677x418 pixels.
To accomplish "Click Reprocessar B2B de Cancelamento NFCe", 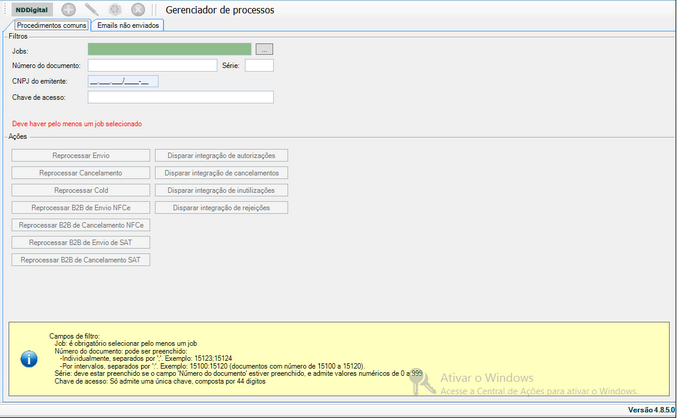I will point(81,225).
